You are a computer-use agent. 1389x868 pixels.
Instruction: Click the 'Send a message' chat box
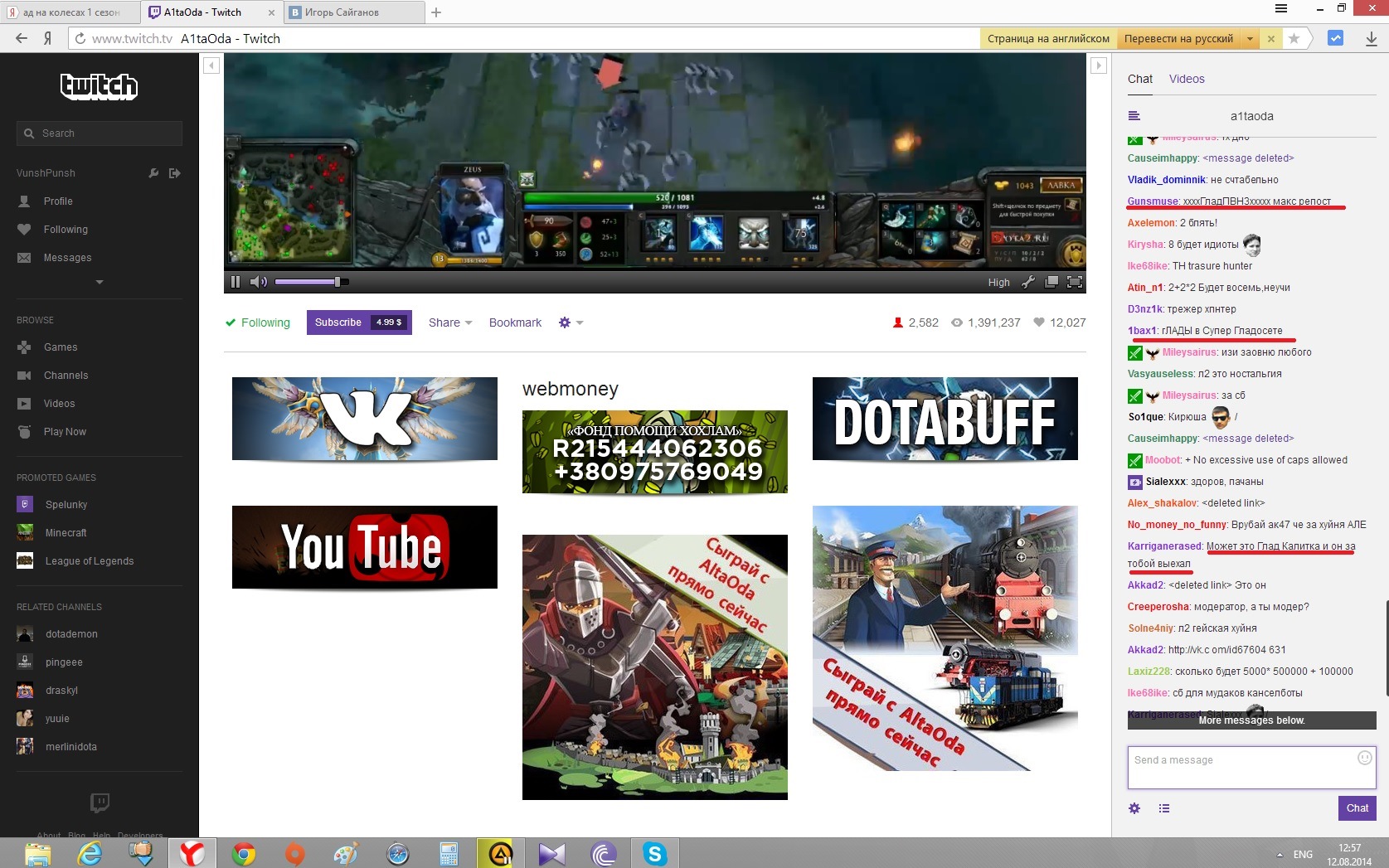[1251, 767]
